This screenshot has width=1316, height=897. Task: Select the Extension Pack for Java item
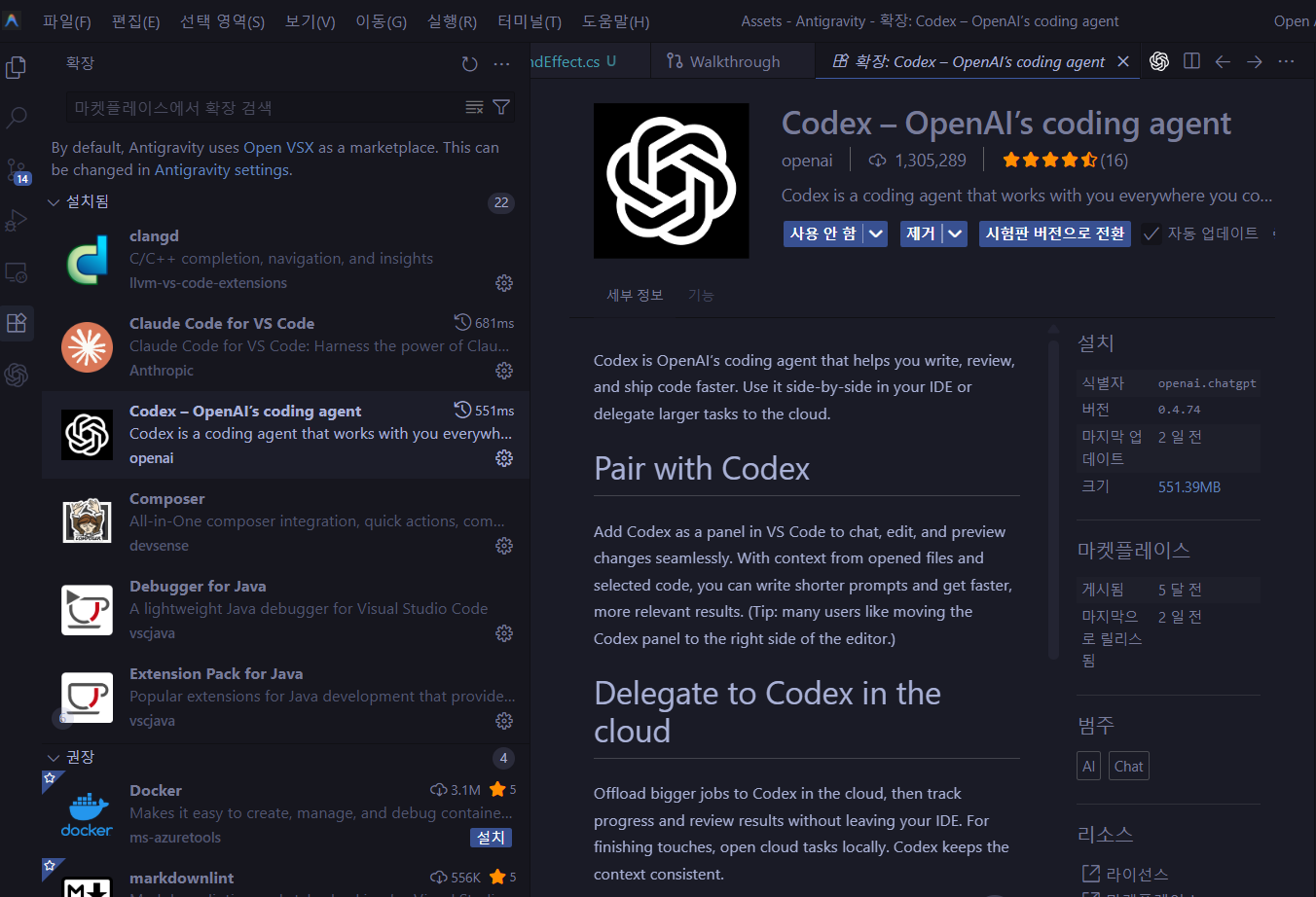[x=286, y=698]
